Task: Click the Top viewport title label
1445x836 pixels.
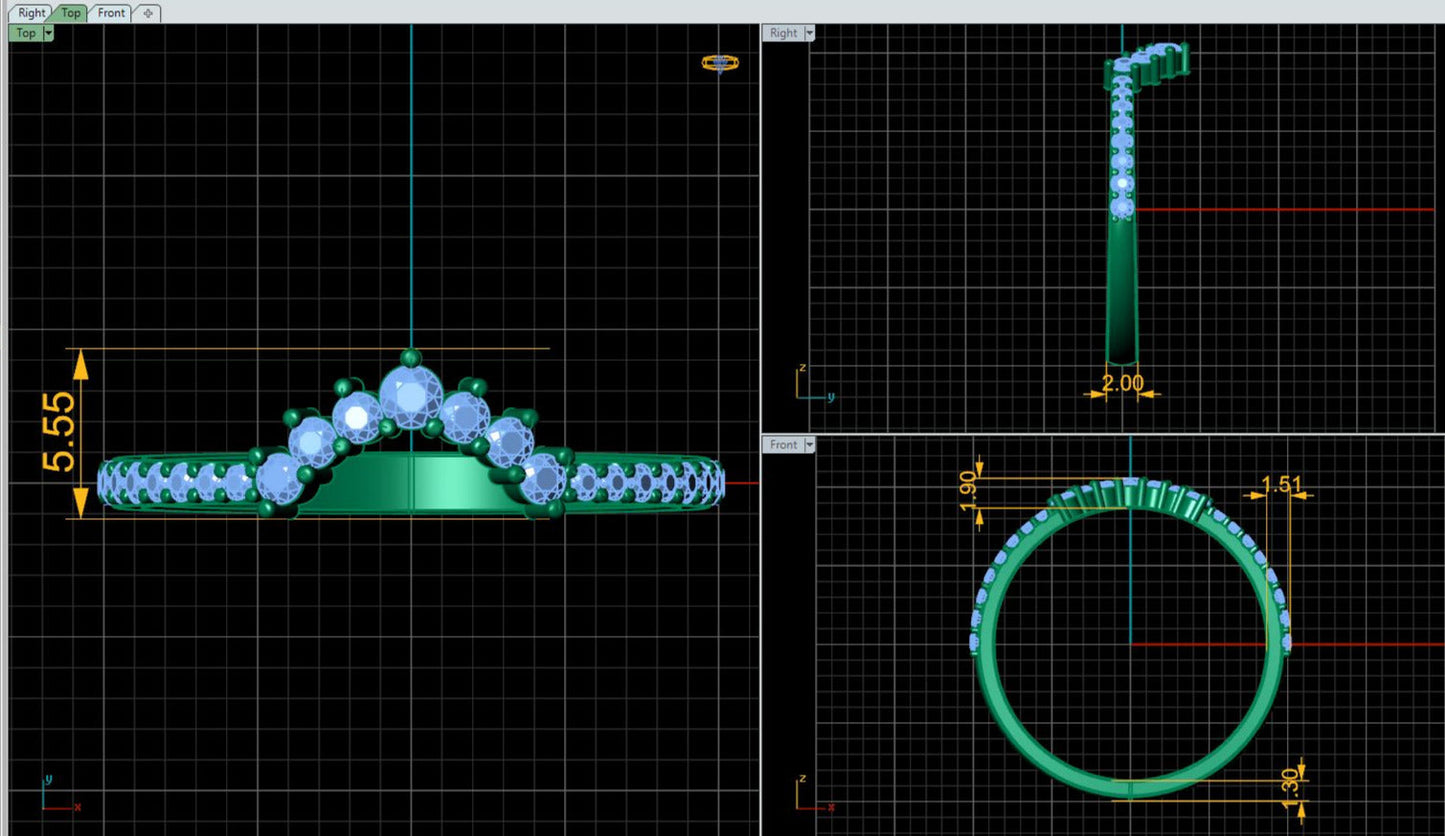Action: pyautogui.click(x=25, y=33)
